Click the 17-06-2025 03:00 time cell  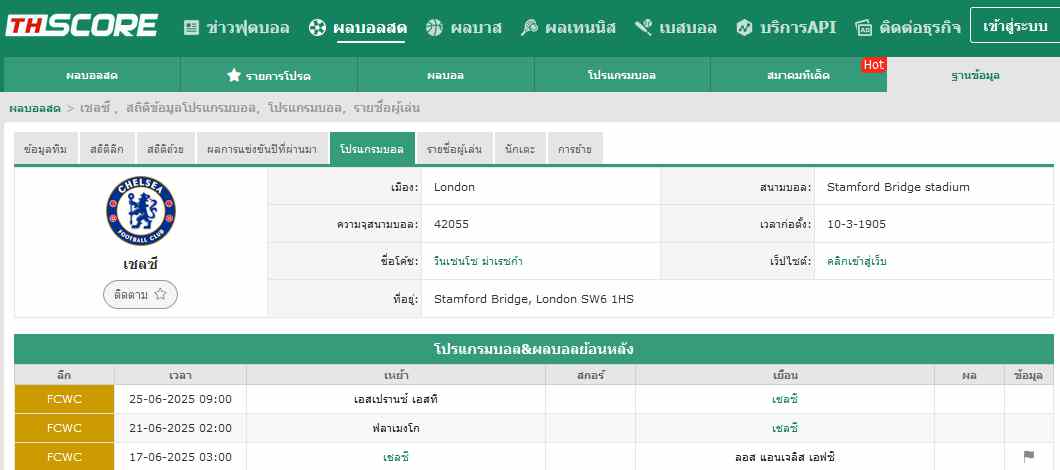click(180, 457)
